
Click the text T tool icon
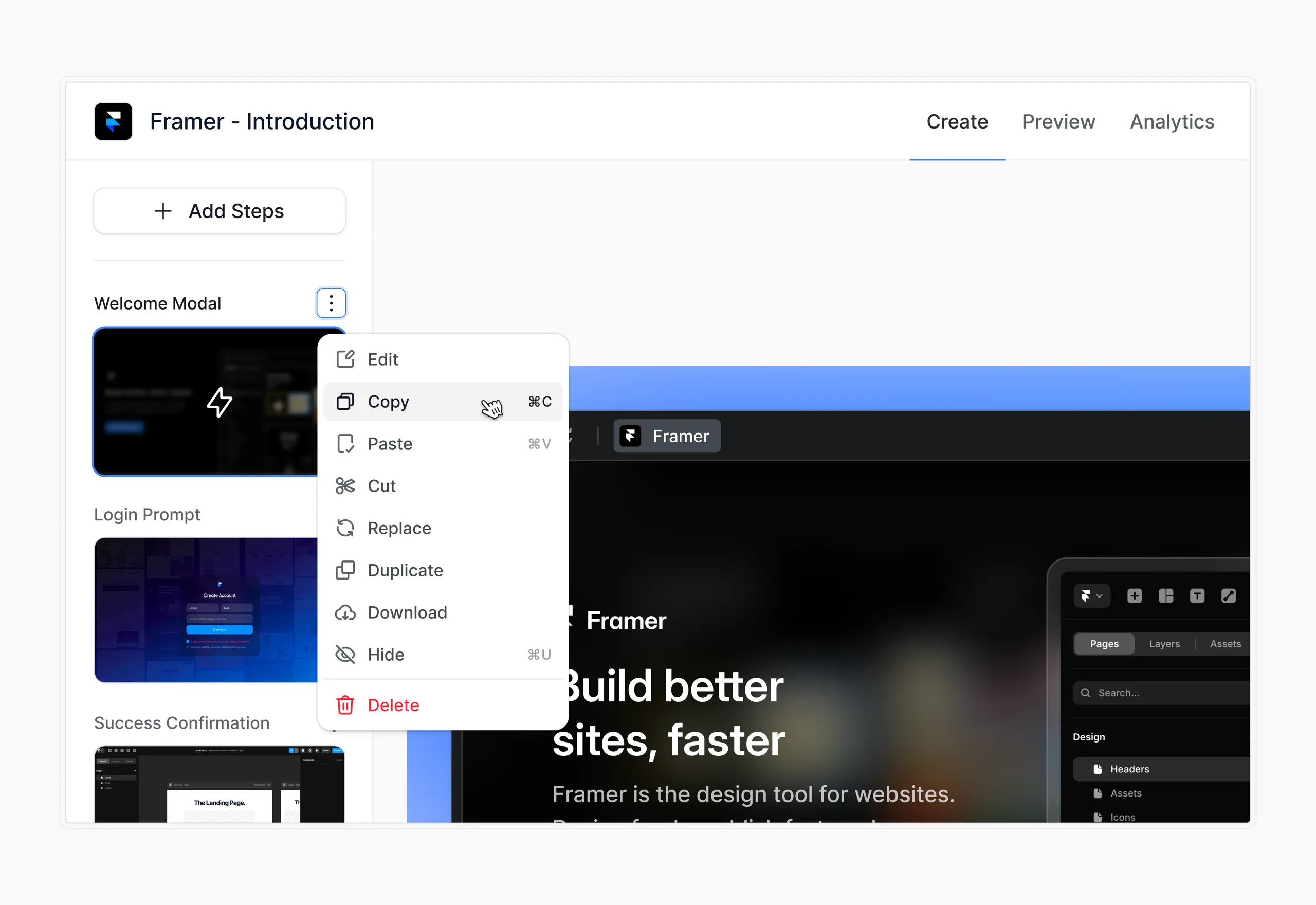(x=1197, y=596)
